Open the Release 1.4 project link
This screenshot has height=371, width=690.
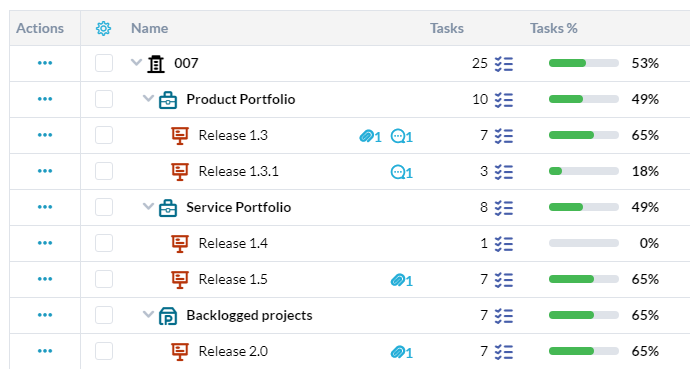click(233, 243)
